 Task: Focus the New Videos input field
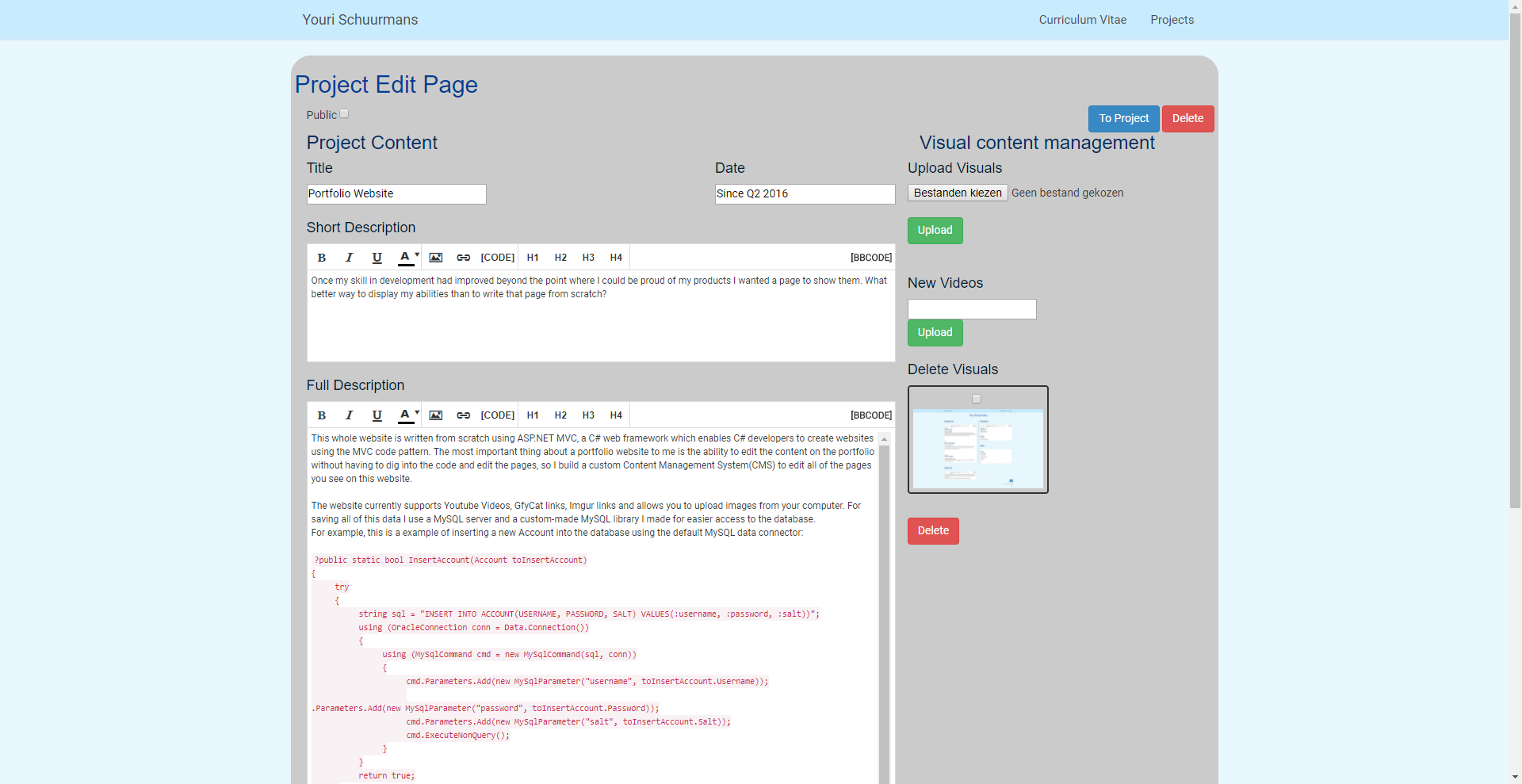972,309
